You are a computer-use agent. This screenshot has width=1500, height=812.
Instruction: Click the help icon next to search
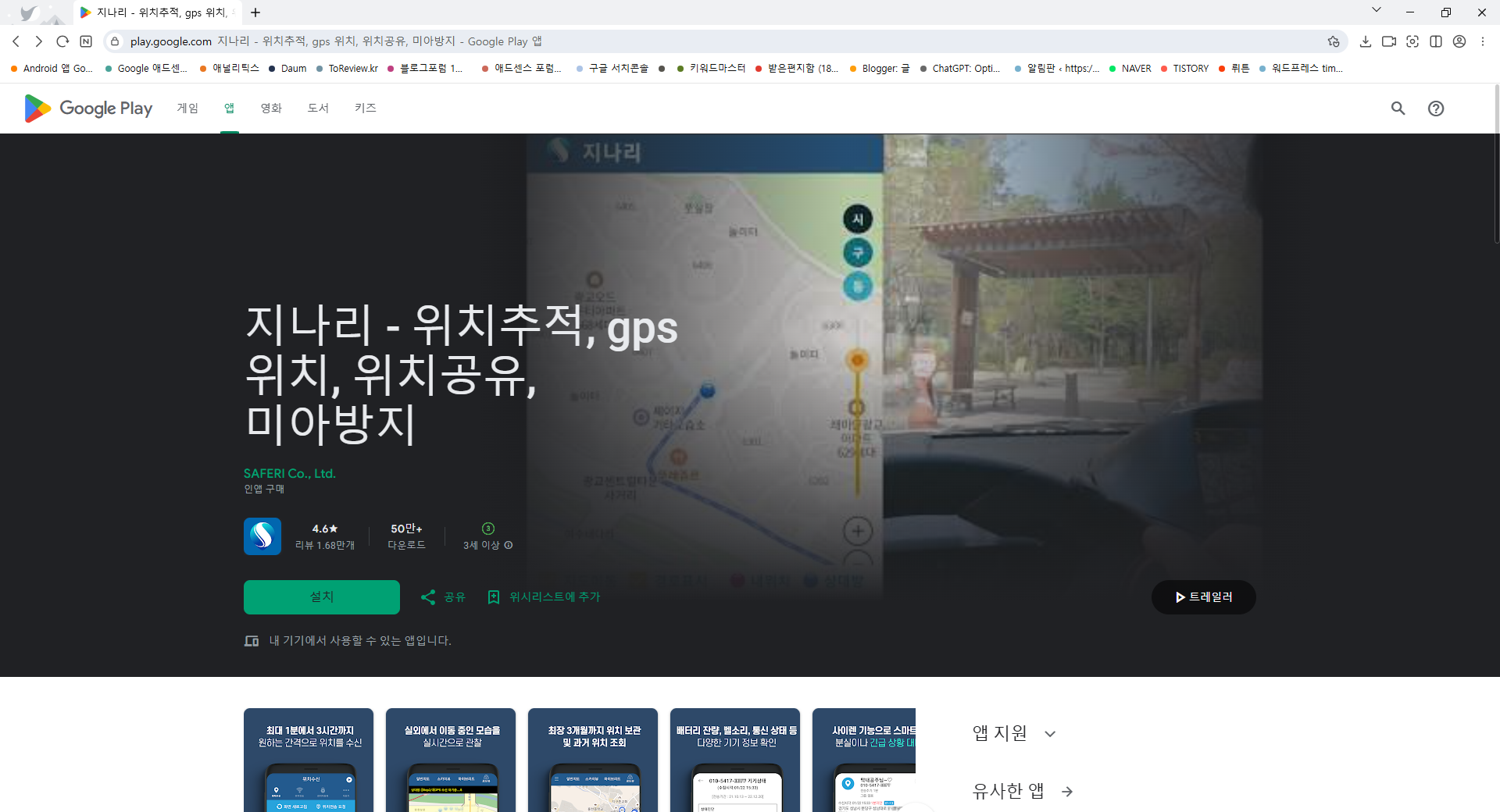[x=1437, y=109]
